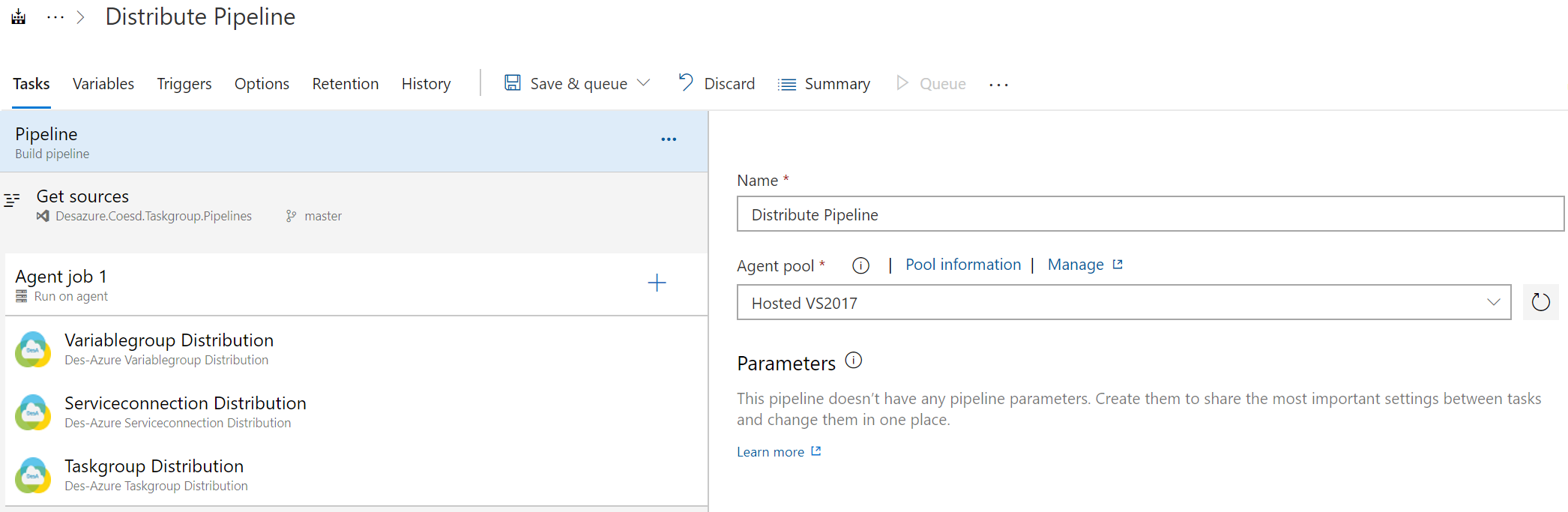Select the Pipeline build pipeline row

pyautogui.click(x=354, y=142)
